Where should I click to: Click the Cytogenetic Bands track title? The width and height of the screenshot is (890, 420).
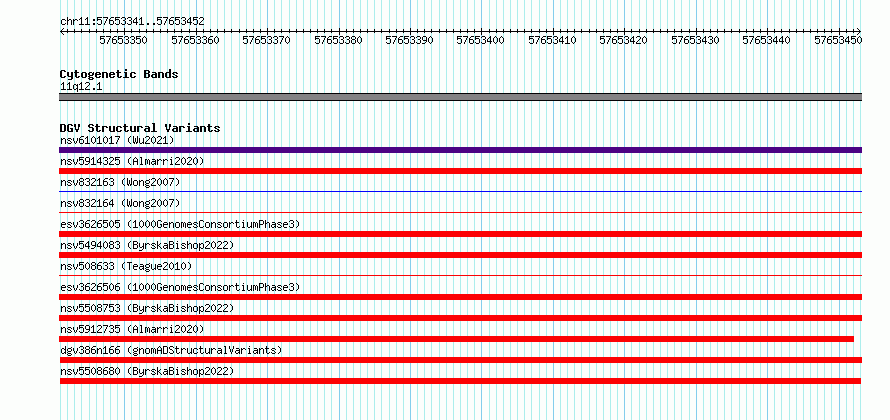point(119,74)
